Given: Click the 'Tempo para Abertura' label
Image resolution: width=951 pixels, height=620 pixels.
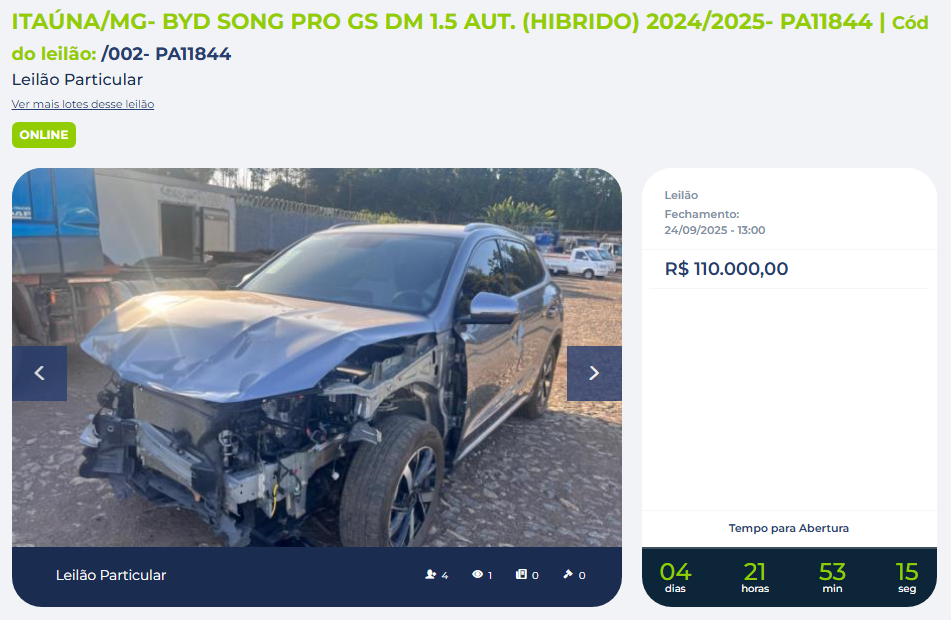Looking at the screenshot, I should (x=788, y=528).
